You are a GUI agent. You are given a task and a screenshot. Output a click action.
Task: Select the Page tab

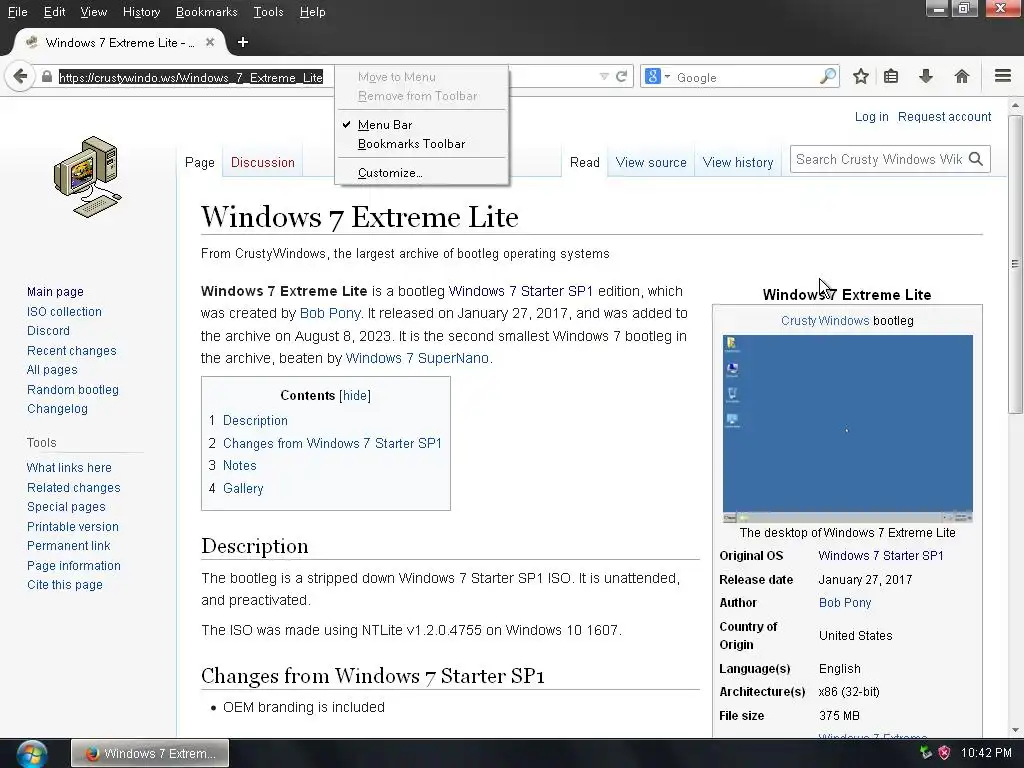pyautogui.click(x=200, y=163)
